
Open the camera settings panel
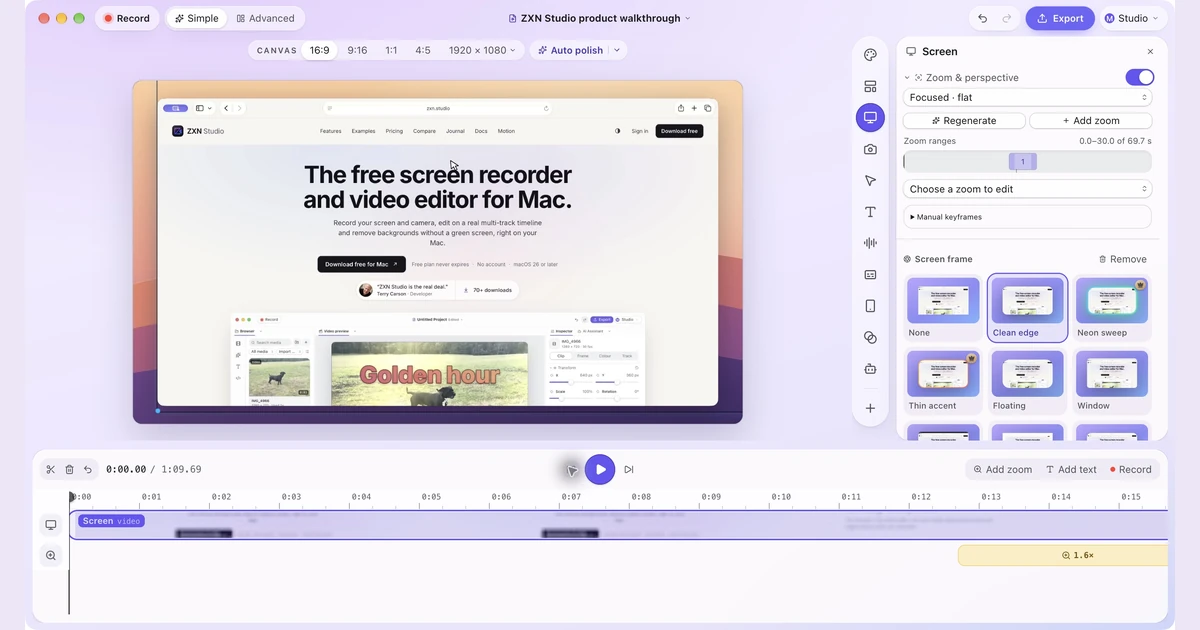click(870, 149)
